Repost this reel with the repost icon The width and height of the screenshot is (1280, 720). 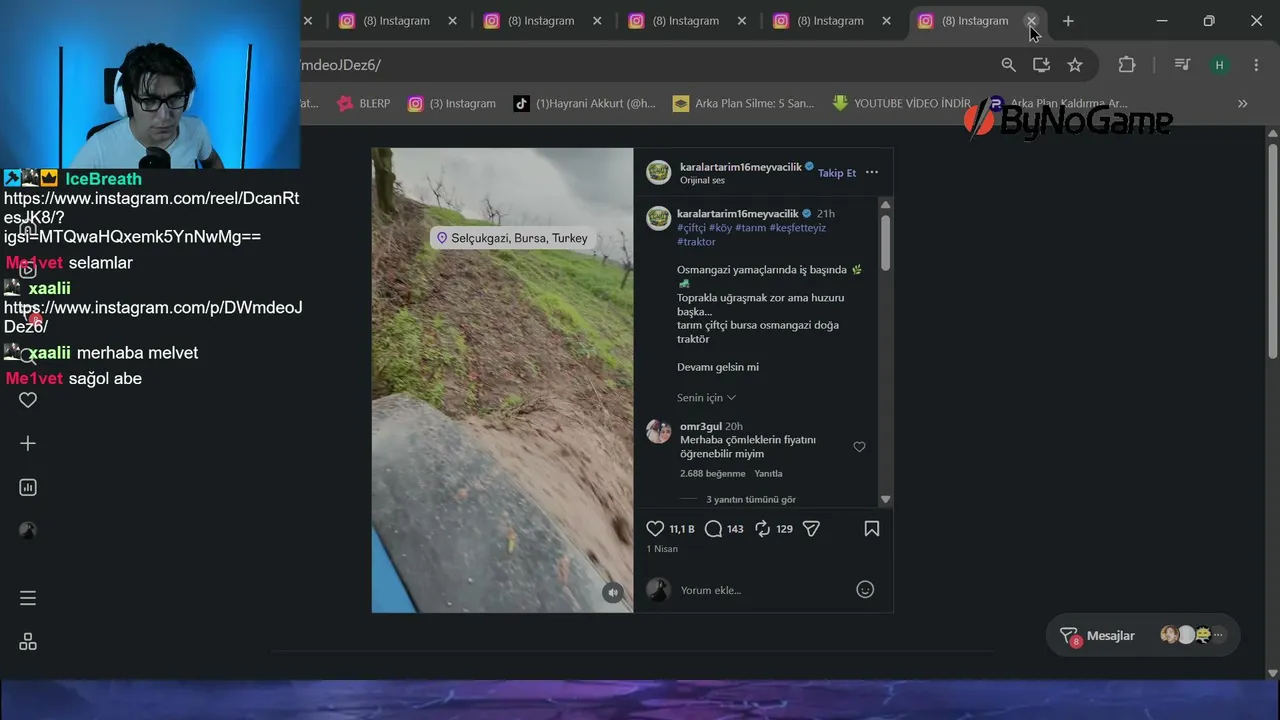tap(762, 529)
